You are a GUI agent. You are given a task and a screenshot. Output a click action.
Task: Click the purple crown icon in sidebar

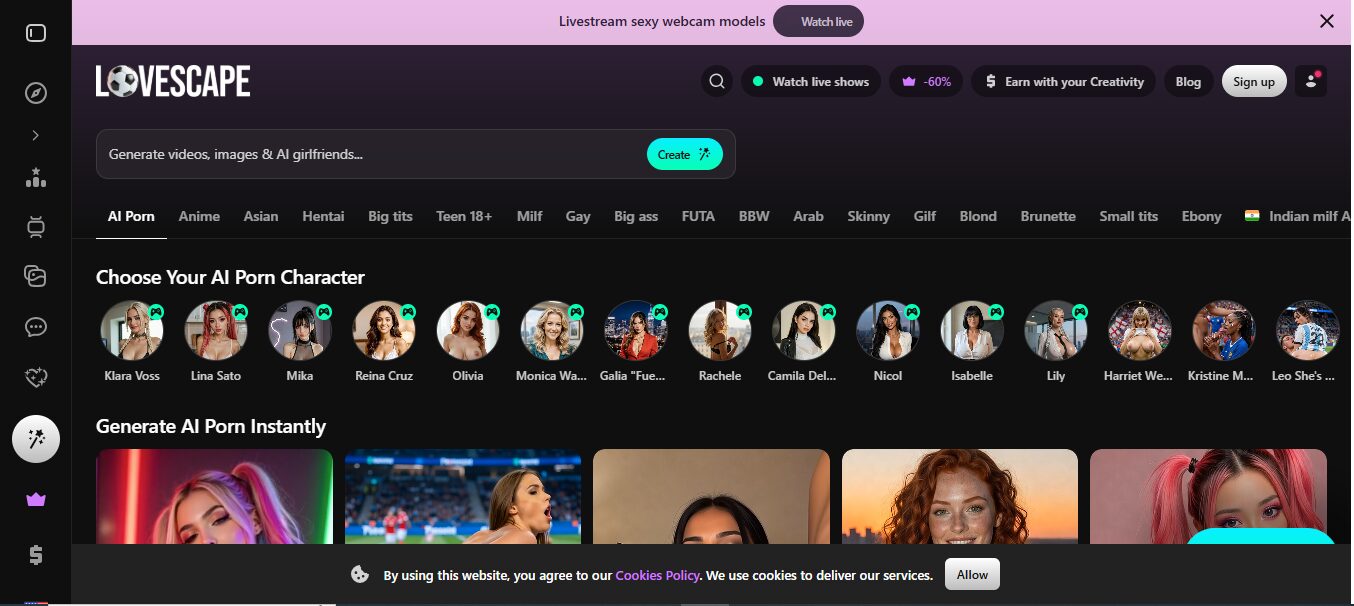pyautogui.click(x=36, y=500)
